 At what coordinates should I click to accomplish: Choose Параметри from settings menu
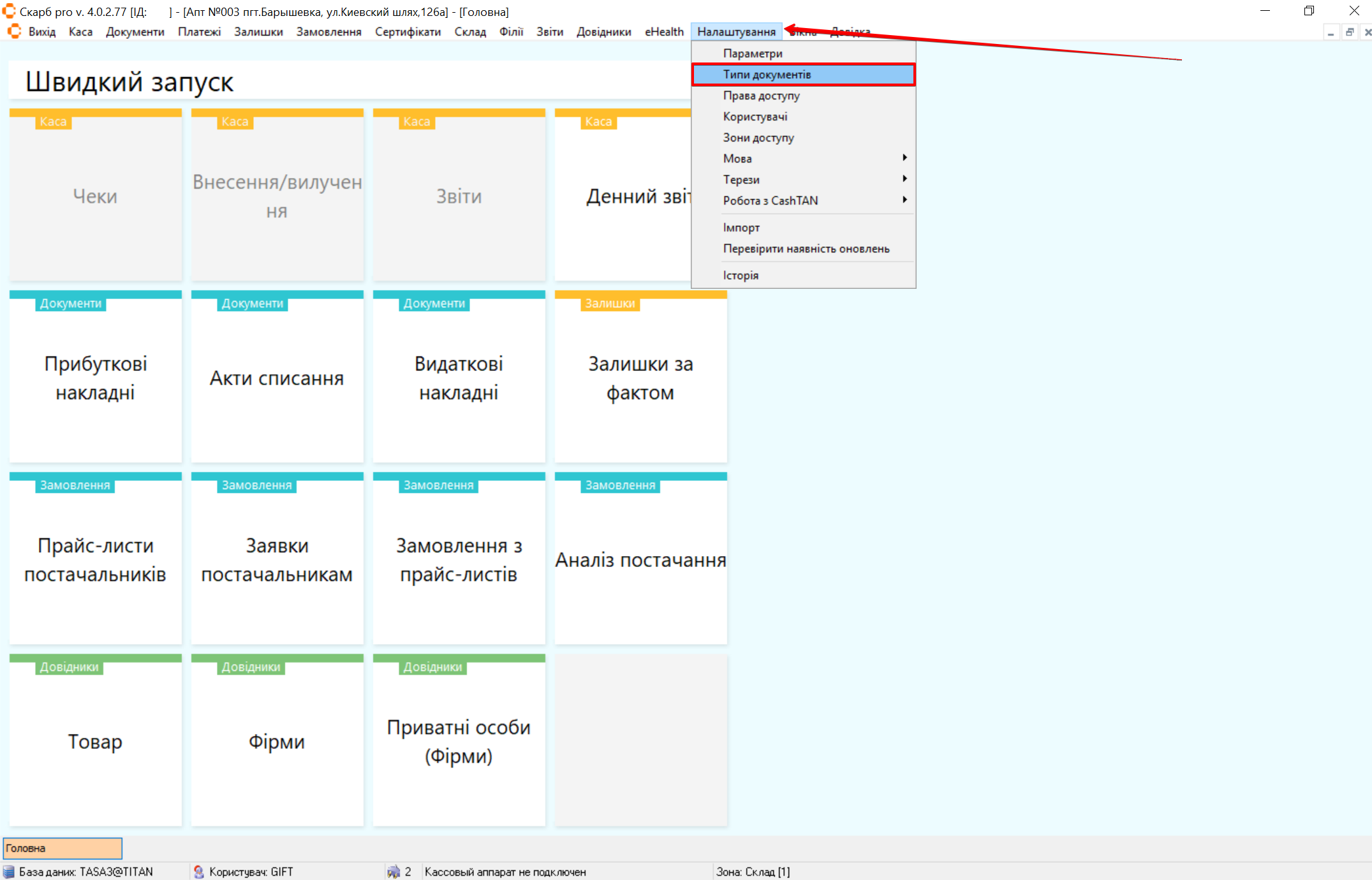753,54
